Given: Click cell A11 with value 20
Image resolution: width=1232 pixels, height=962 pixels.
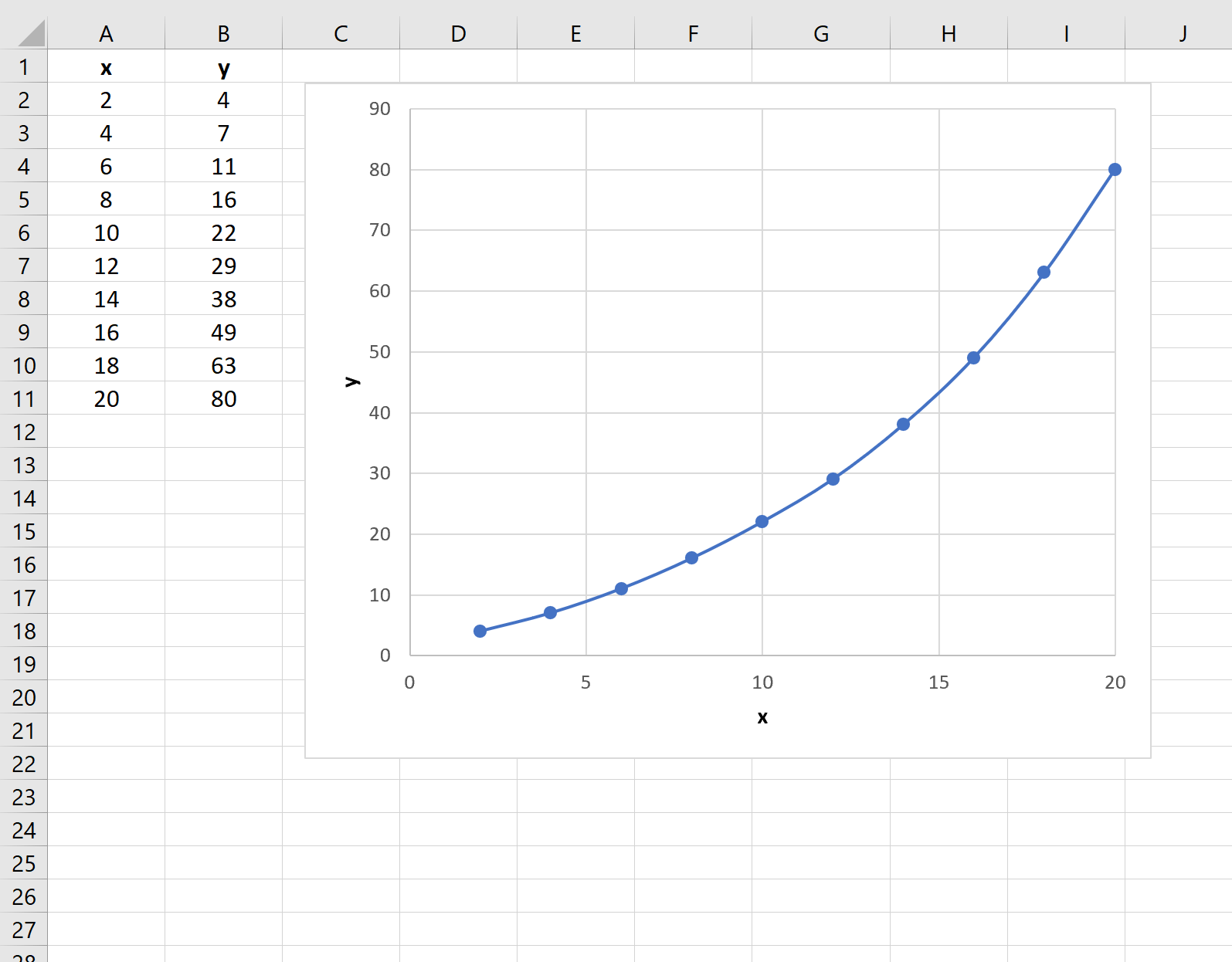Looking at the screenshot, I should tap(107, 398).
